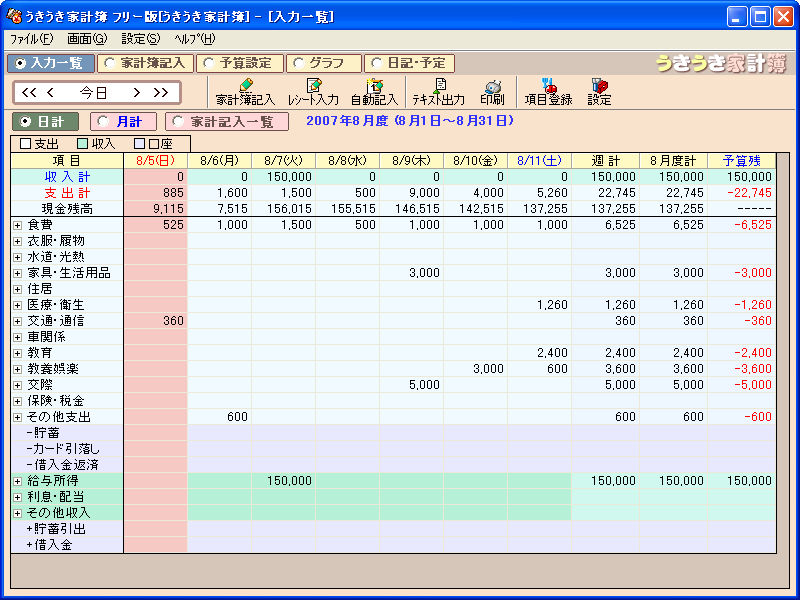Expand the 車関係 category
The image size is (800, 600).
[x=17, y=337]
